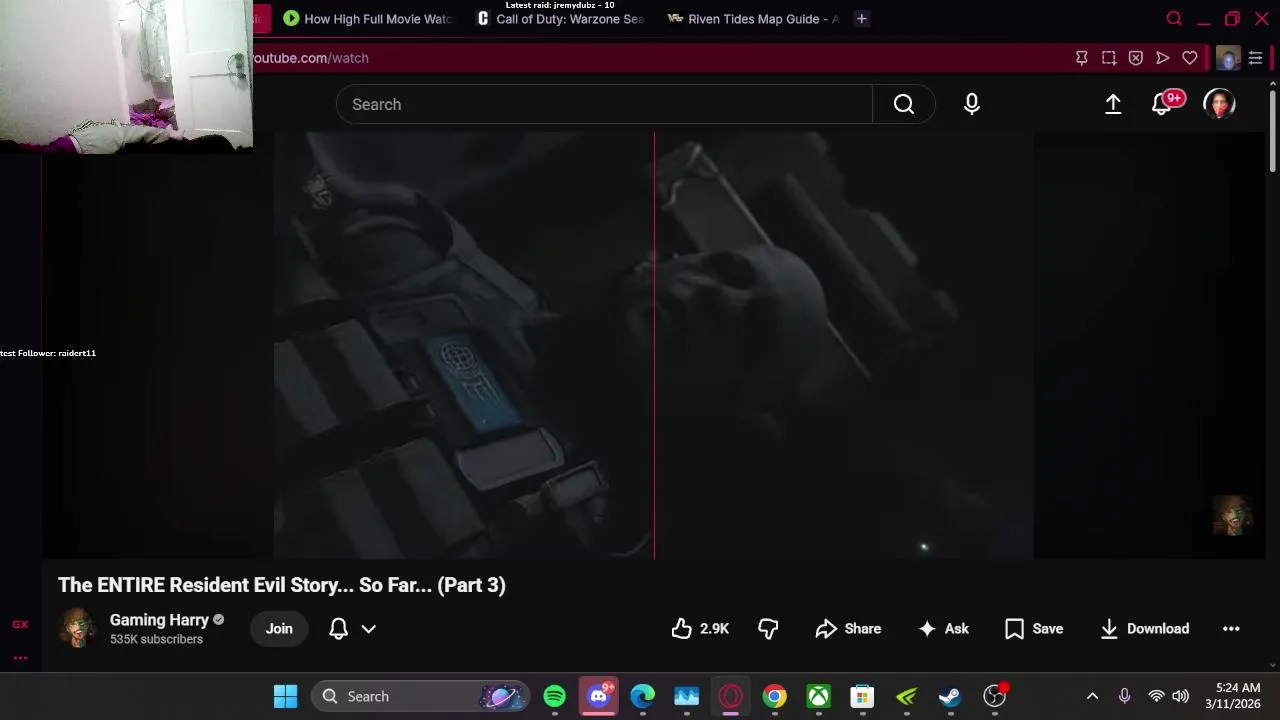This screenshot has width=1280, height=720.
Task: Switch to Riven Tides Map Guide tab
Action: pyautogui.click(x=752, y=19)
